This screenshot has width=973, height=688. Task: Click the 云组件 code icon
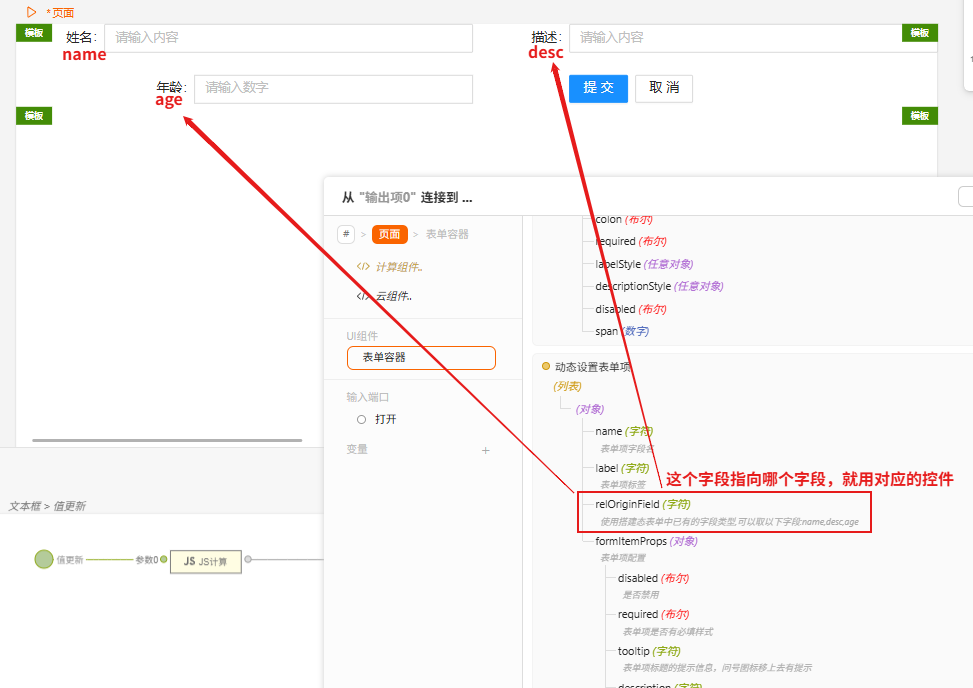363,296
